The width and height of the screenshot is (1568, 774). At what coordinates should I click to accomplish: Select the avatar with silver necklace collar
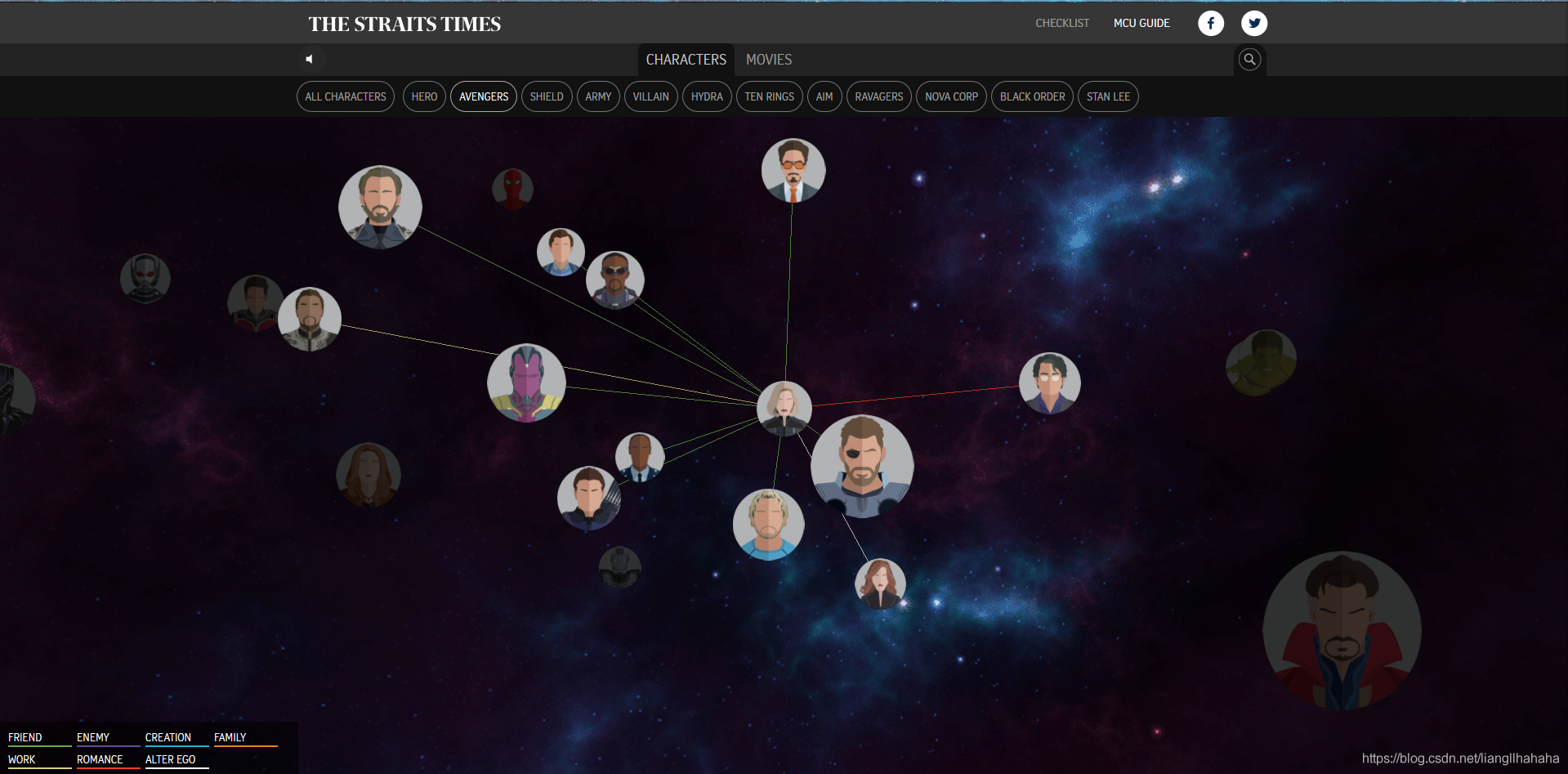[310, 320]
